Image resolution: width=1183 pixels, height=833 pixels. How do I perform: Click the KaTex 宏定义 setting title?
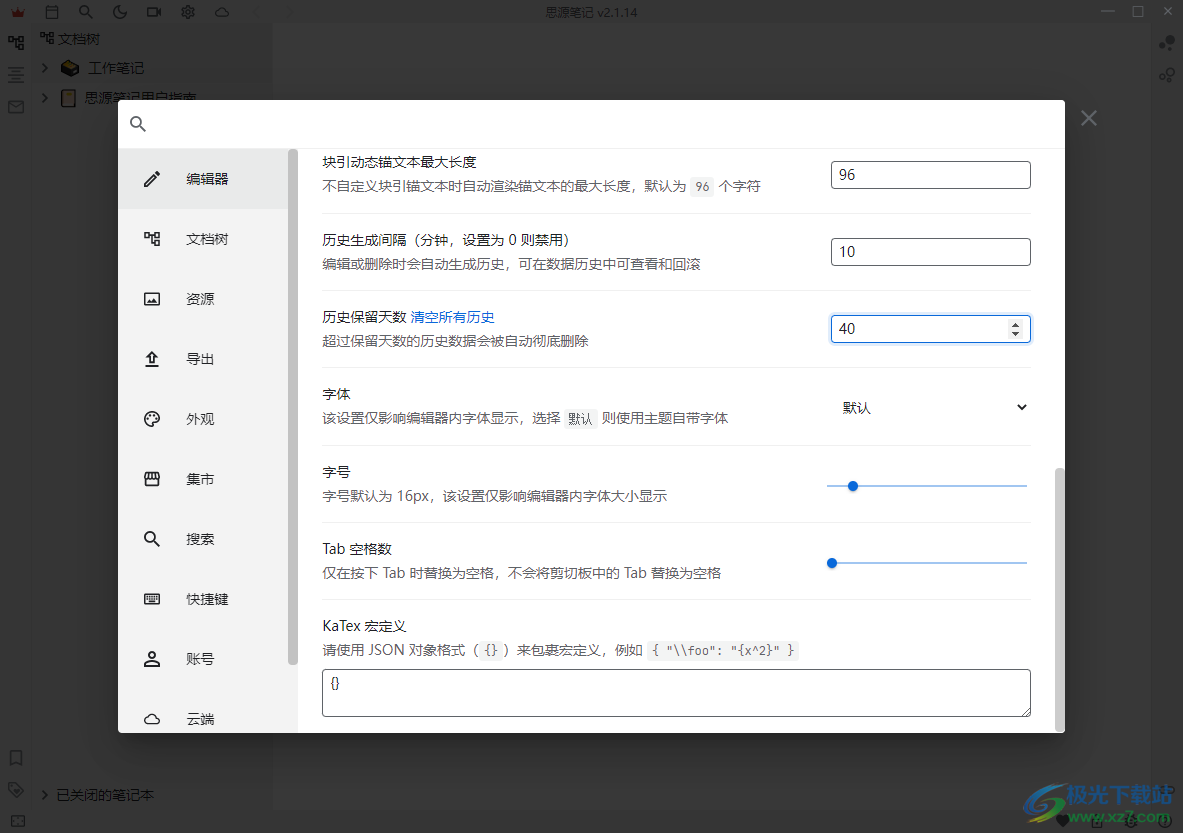[x=364, y=626]
